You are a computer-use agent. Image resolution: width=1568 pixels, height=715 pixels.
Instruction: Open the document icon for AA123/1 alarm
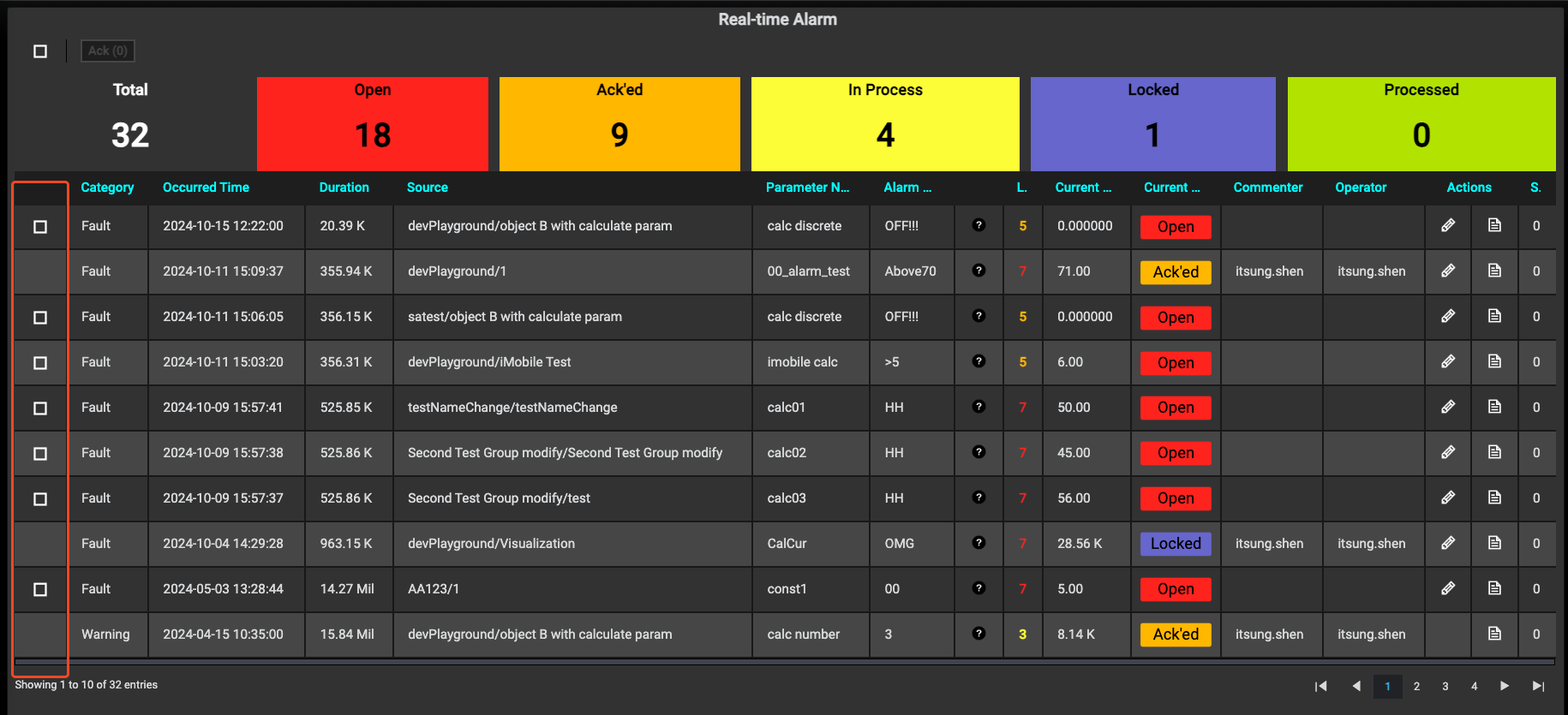point(1494,588)
